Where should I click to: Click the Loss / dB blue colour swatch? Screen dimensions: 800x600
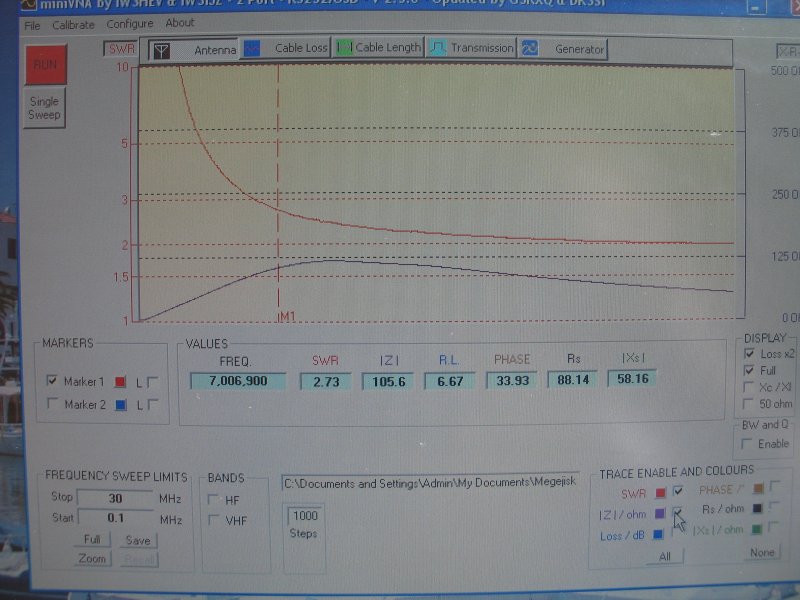click(x=658, y=534)
